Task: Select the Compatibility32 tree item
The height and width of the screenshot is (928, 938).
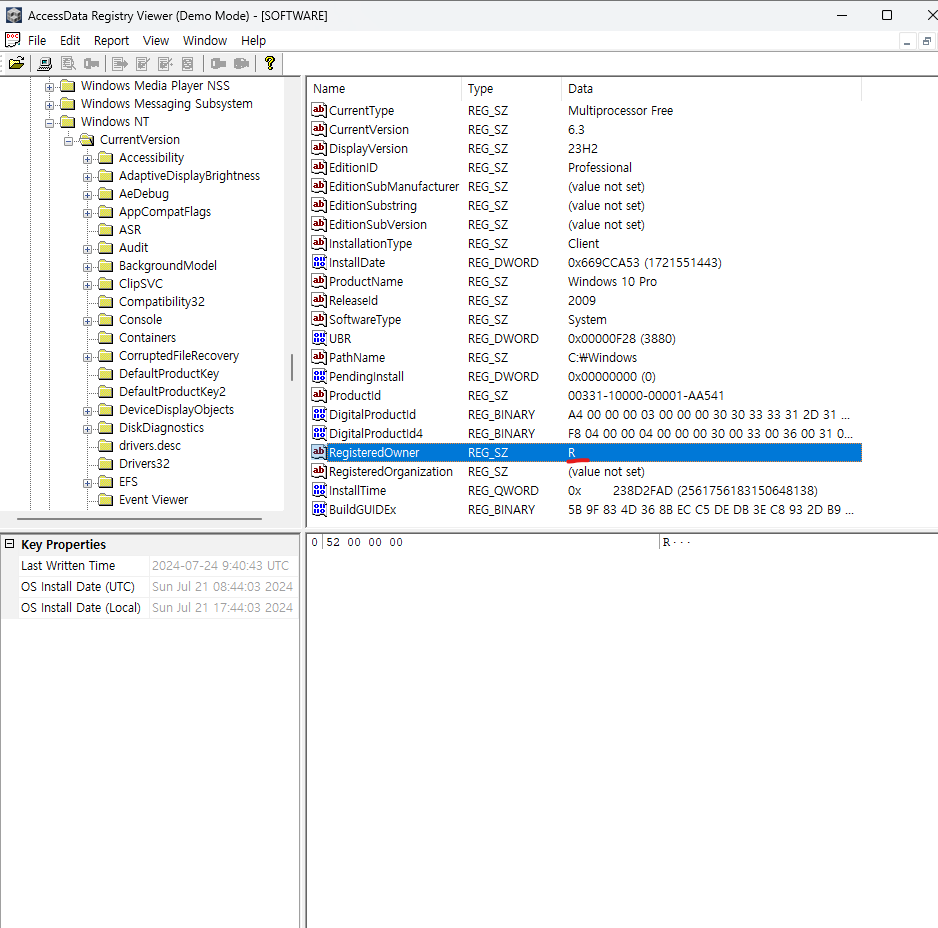Action: [x=162, y=302]
